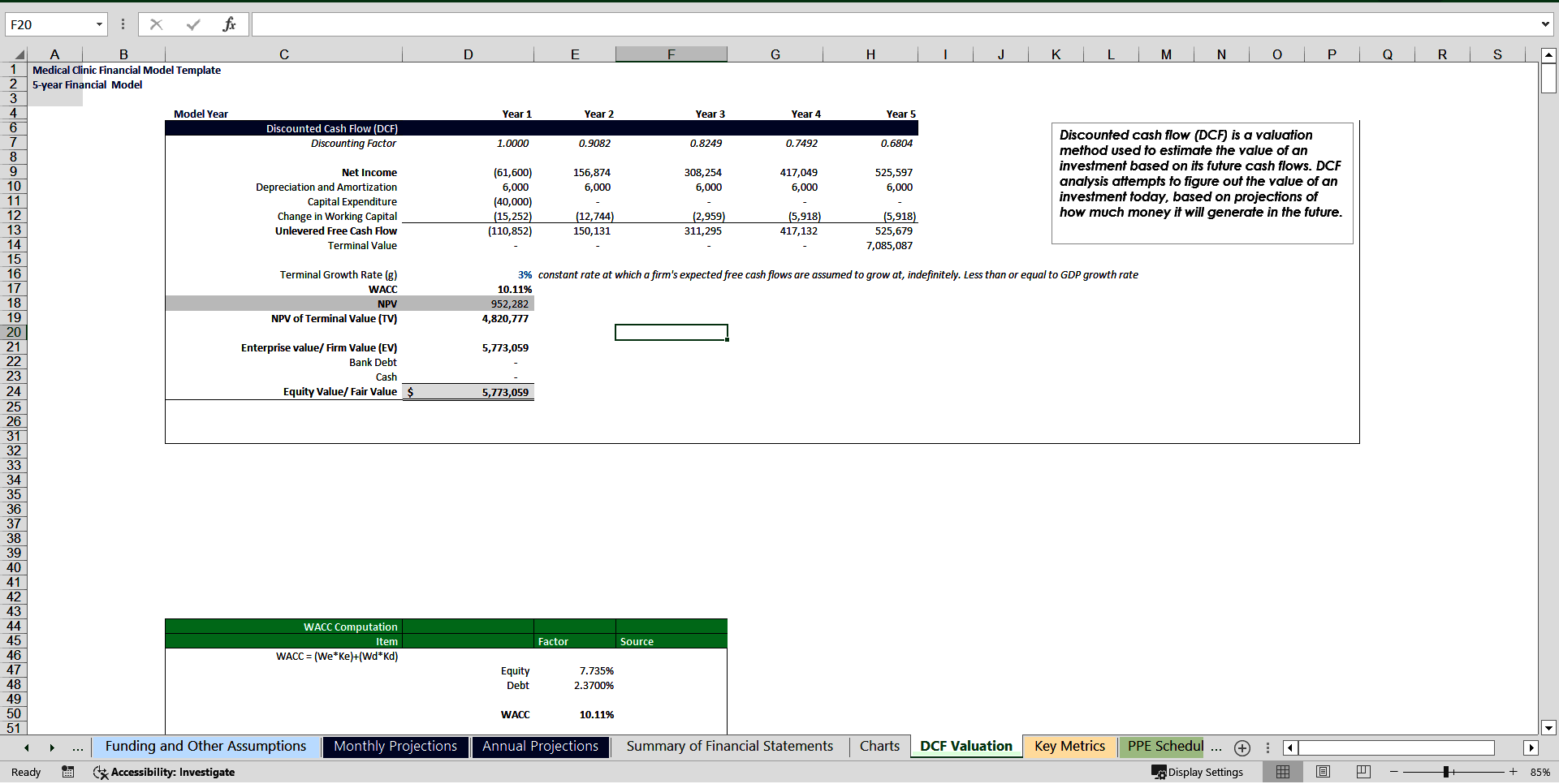
Task: Select Year 5 Unlevered Free Cash Flow 525,679
Action: [x=870, y=230]
